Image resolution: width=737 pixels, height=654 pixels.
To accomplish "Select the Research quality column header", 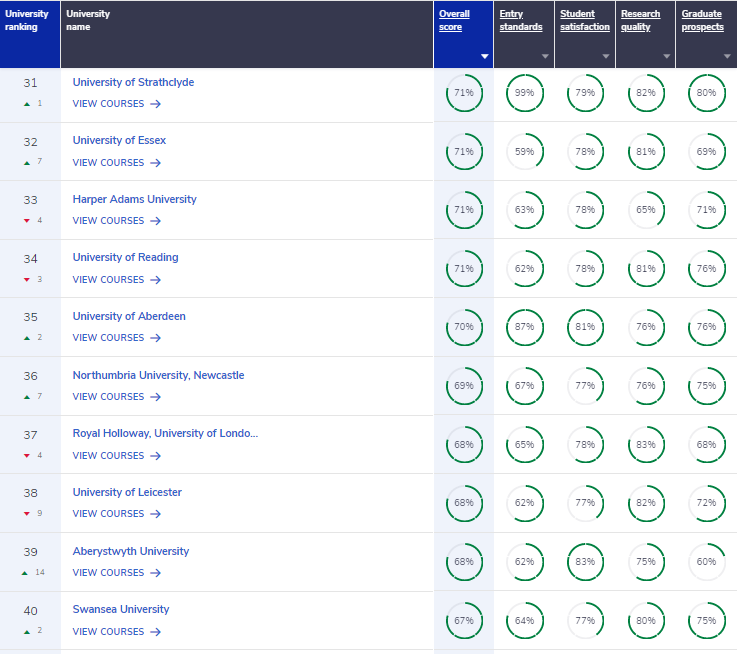I will [x=641, y=21].
